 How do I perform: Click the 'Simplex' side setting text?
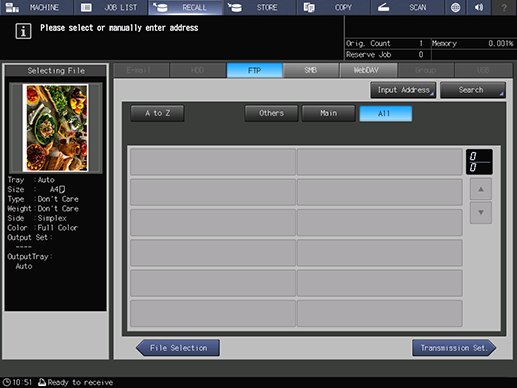pyautogui.click(x=52, y=218)
